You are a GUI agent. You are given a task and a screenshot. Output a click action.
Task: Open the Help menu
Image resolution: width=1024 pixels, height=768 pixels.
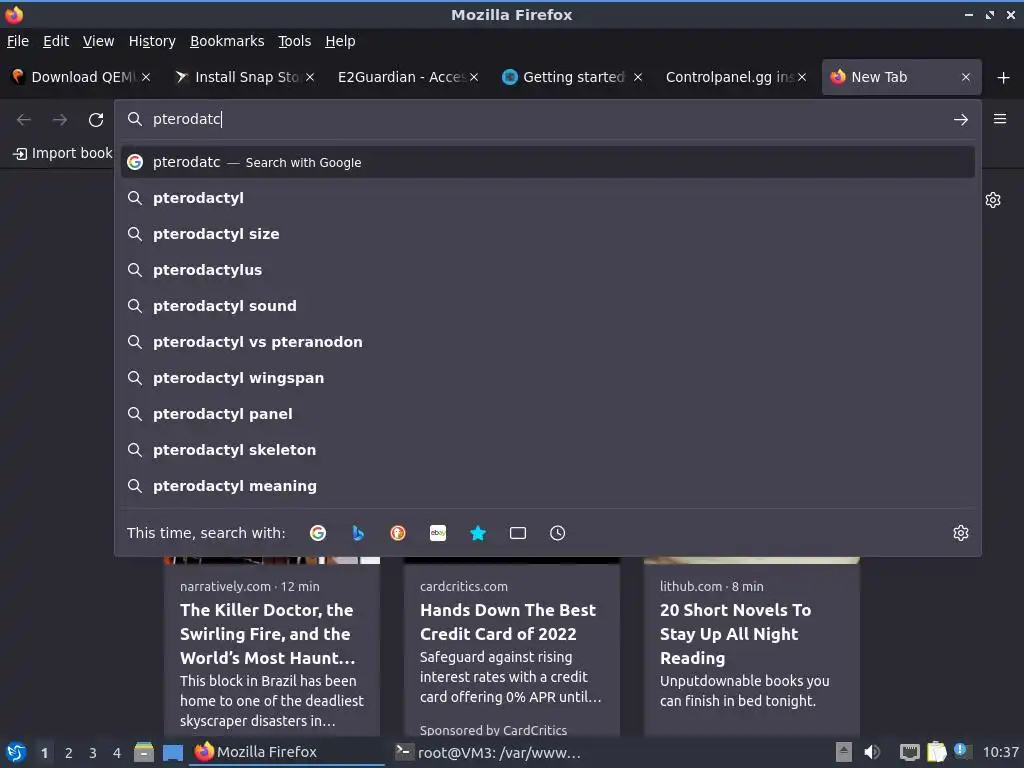coord(340,41)
